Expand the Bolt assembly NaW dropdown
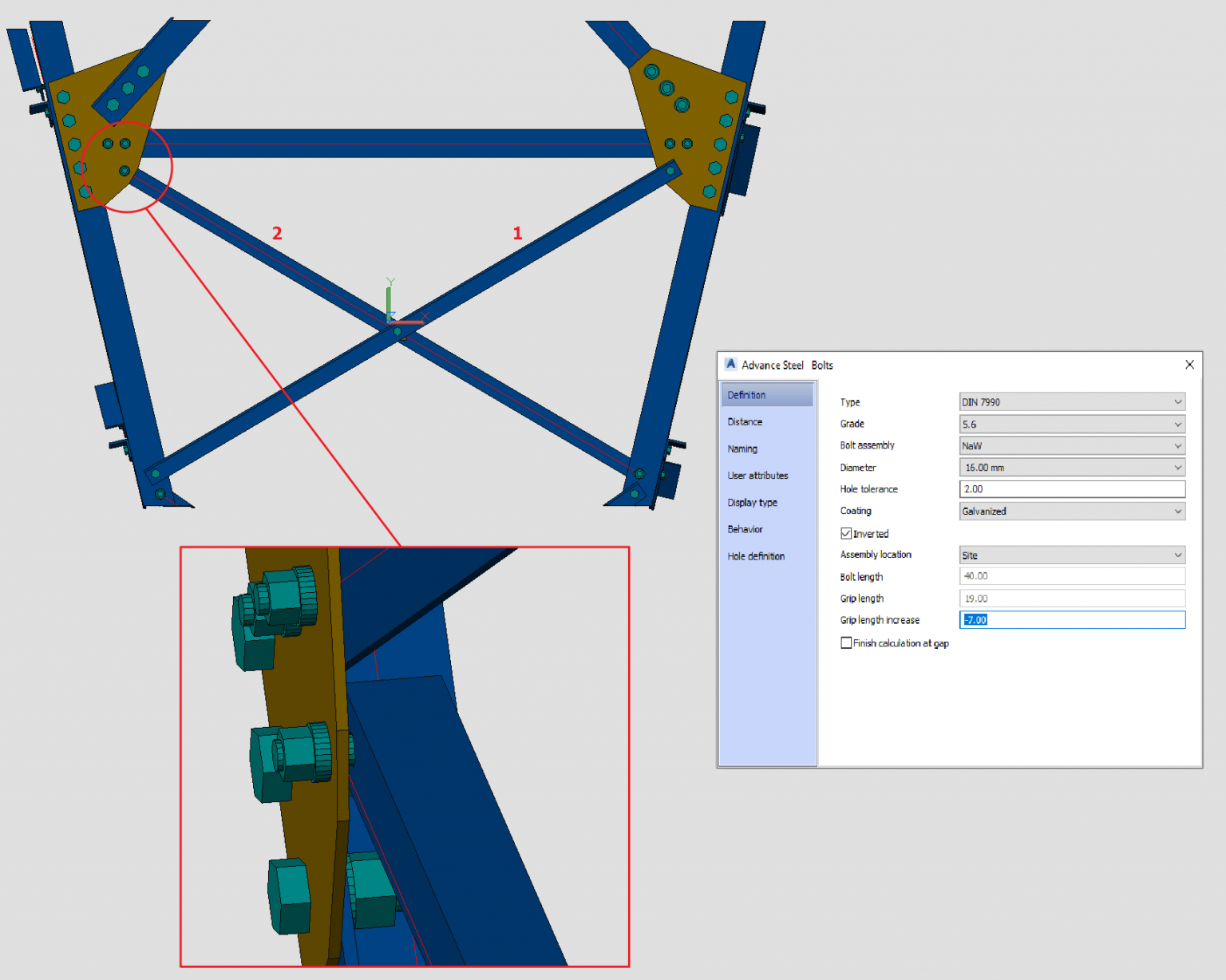Image resolution: width=1226 pixels, height=980 pixels. coord(1179,445)
